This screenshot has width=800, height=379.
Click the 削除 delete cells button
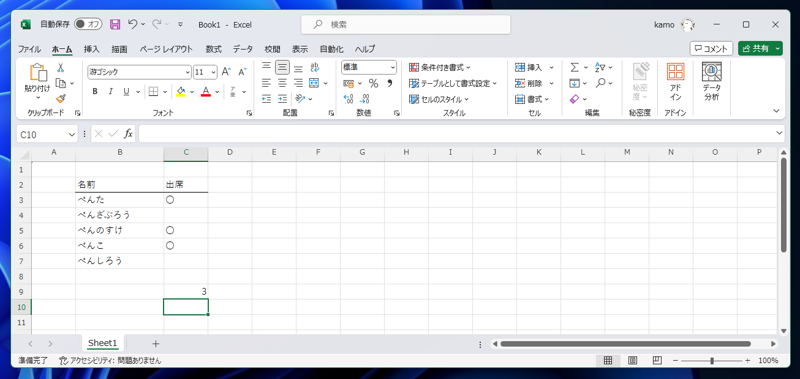point(529,83)
